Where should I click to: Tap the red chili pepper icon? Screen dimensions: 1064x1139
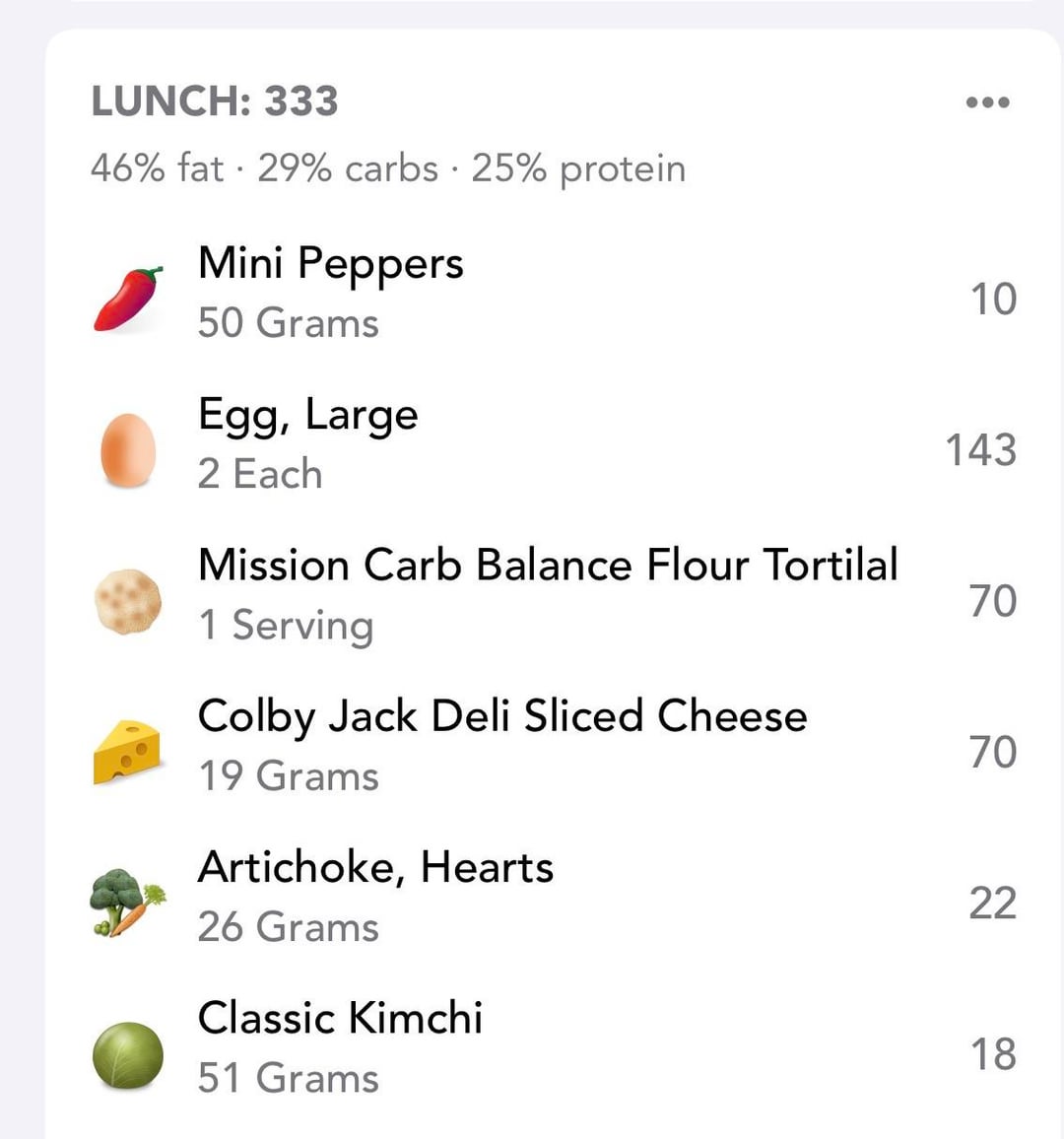point(128,299)
